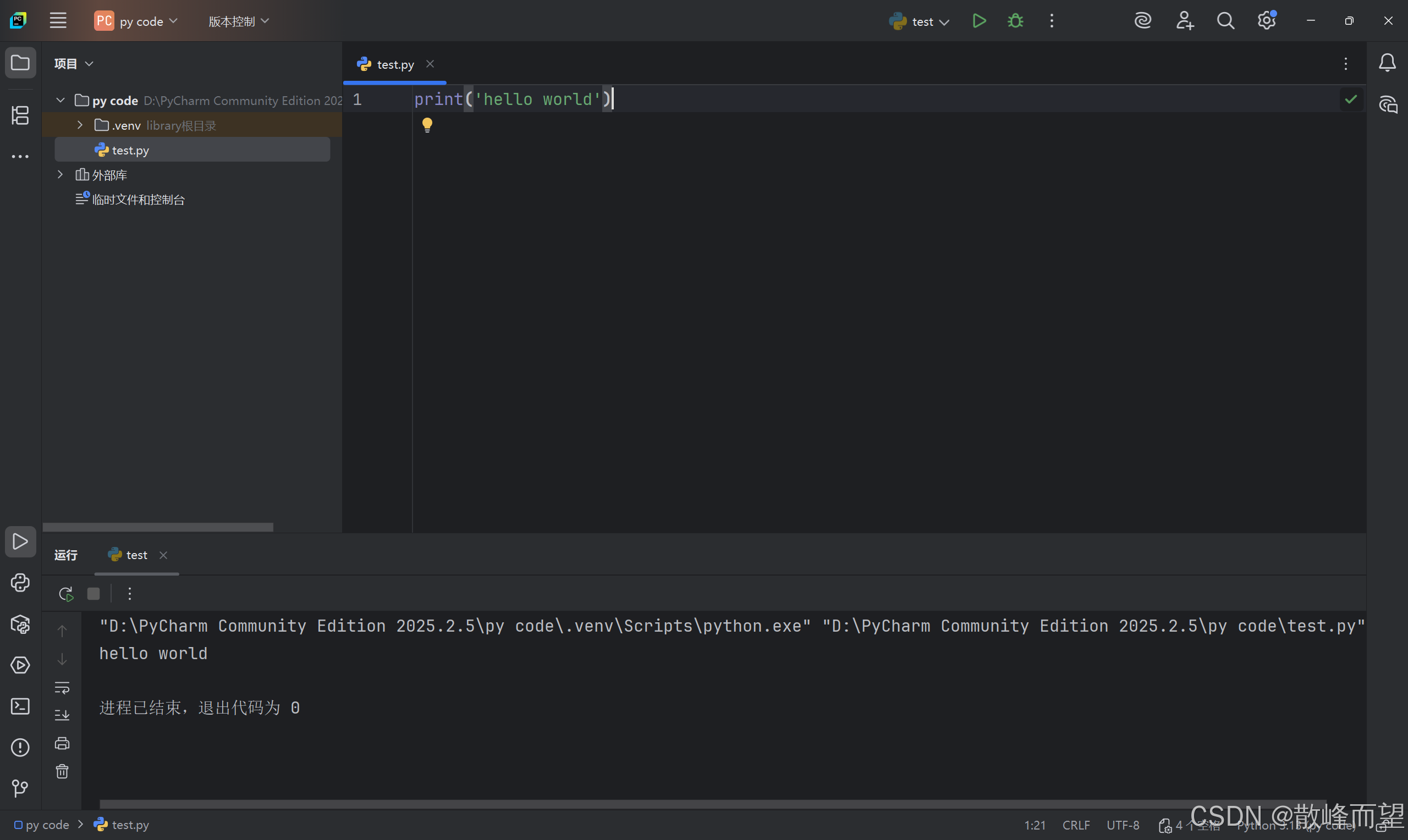Click the intention lightbulb in the editor
Screen dimensions: 1408x840
pos(427,125)
